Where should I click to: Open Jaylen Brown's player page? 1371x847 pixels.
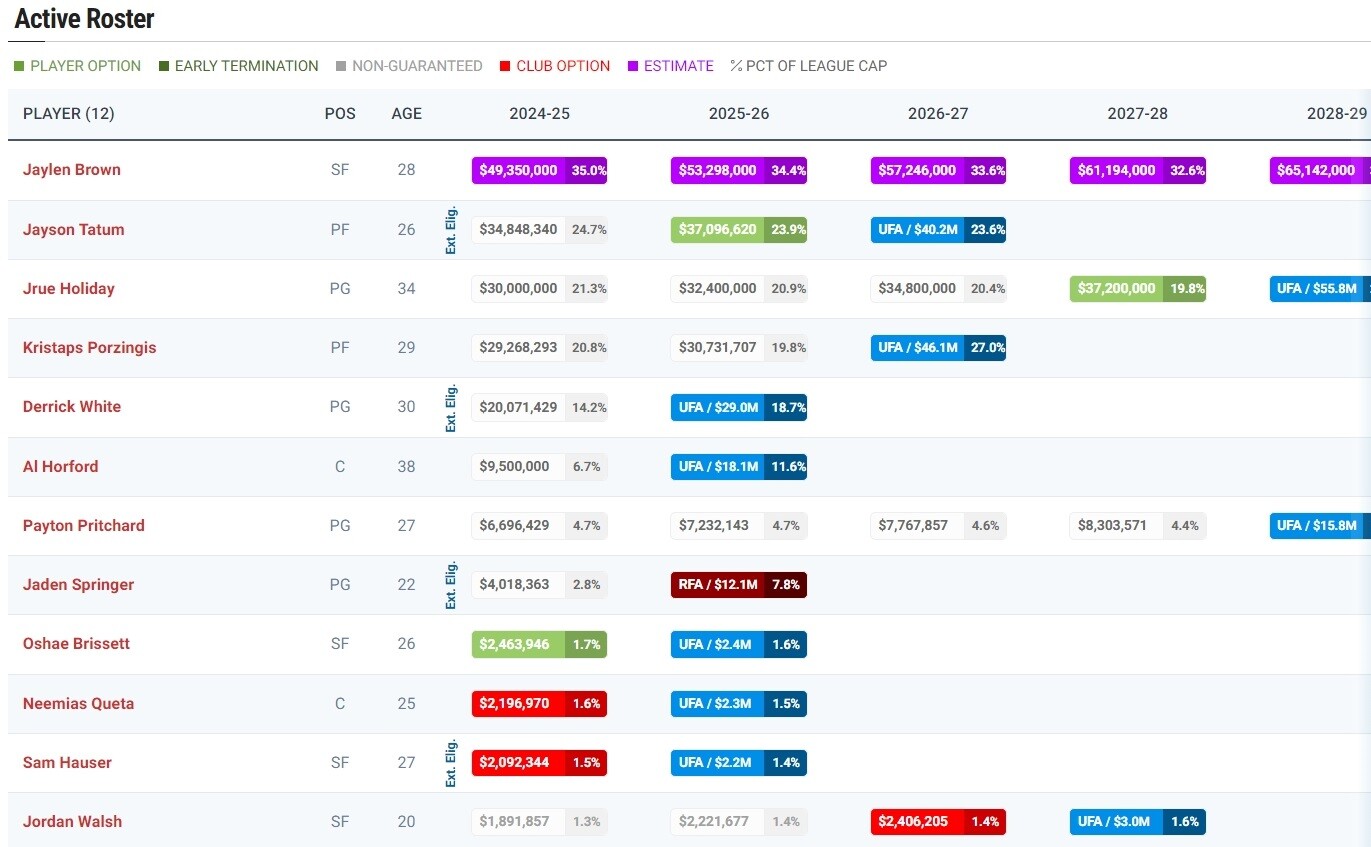[72, 170]
